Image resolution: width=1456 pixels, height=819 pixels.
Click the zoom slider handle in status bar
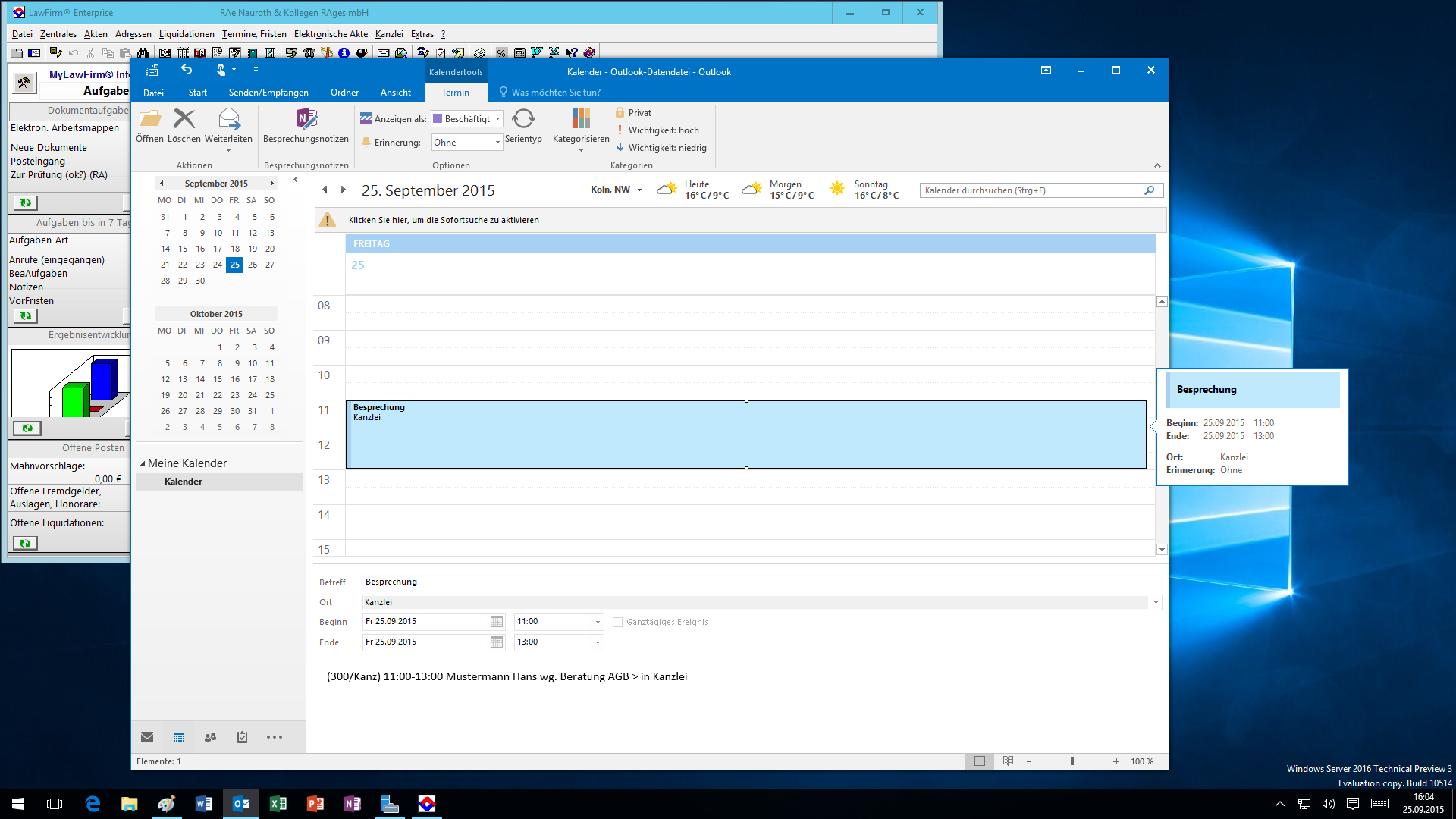click(1072, 761)
